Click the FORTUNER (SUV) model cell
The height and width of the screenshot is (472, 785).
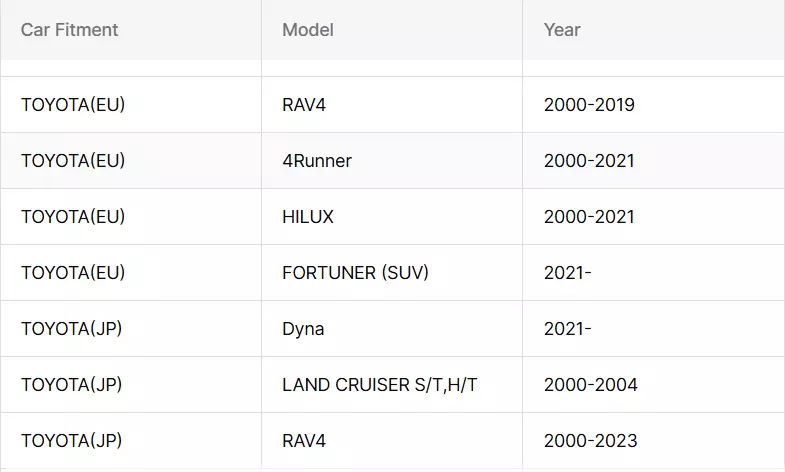click(355, 273)
